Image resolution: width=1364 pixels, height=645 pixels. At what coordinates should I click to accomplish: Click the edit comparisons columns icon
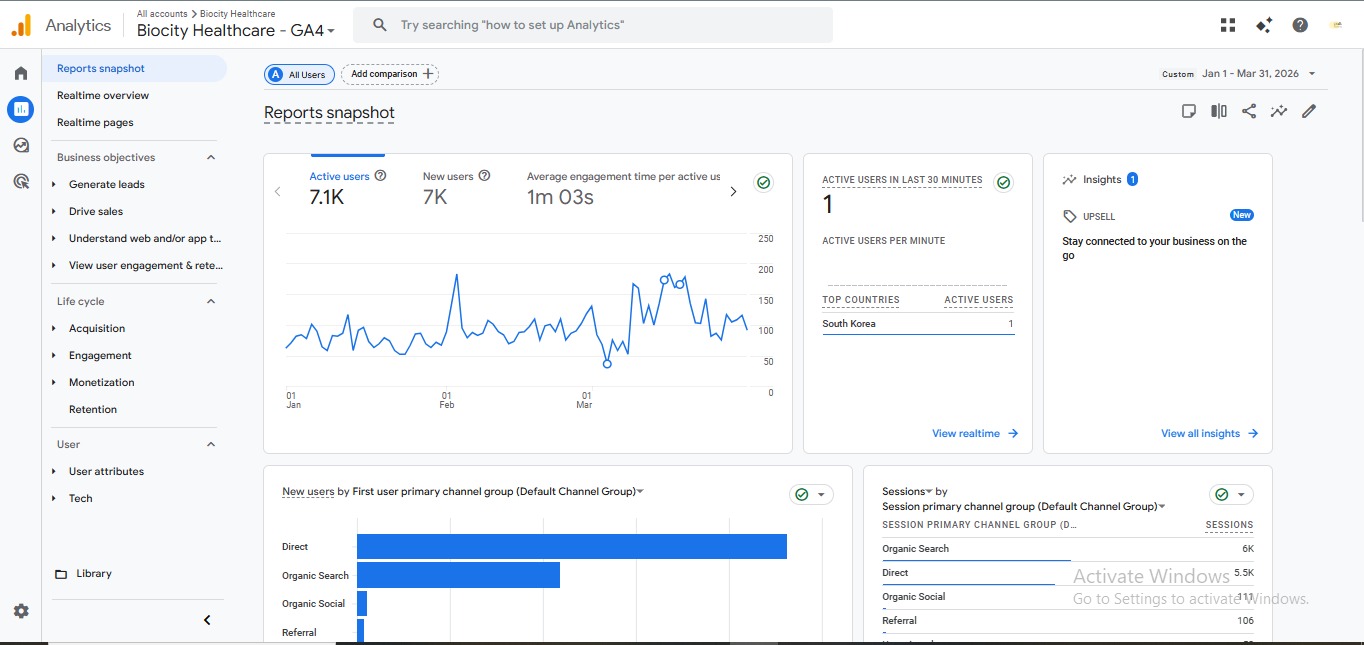coord(1219,111)
